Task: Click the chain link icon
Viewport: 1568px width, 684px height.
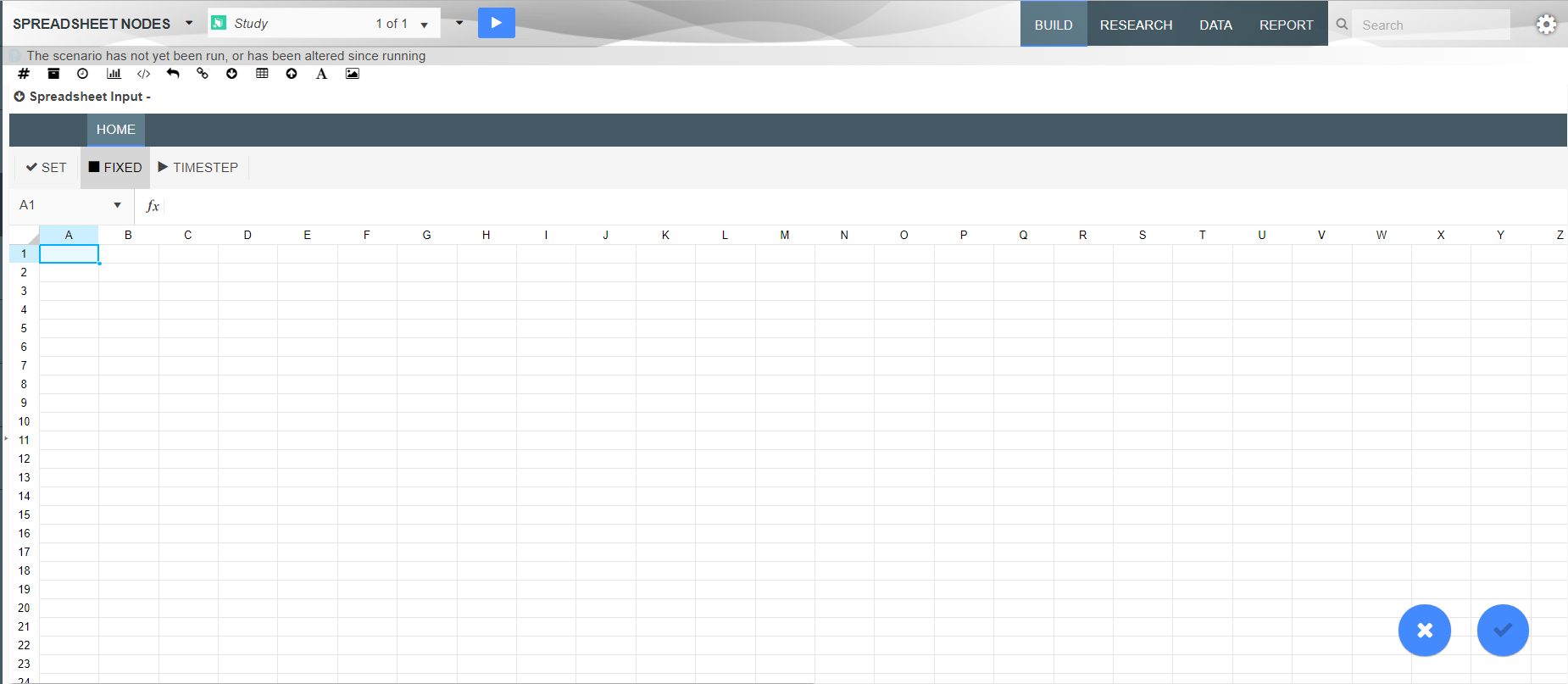Action: click(x=203, y=74)
